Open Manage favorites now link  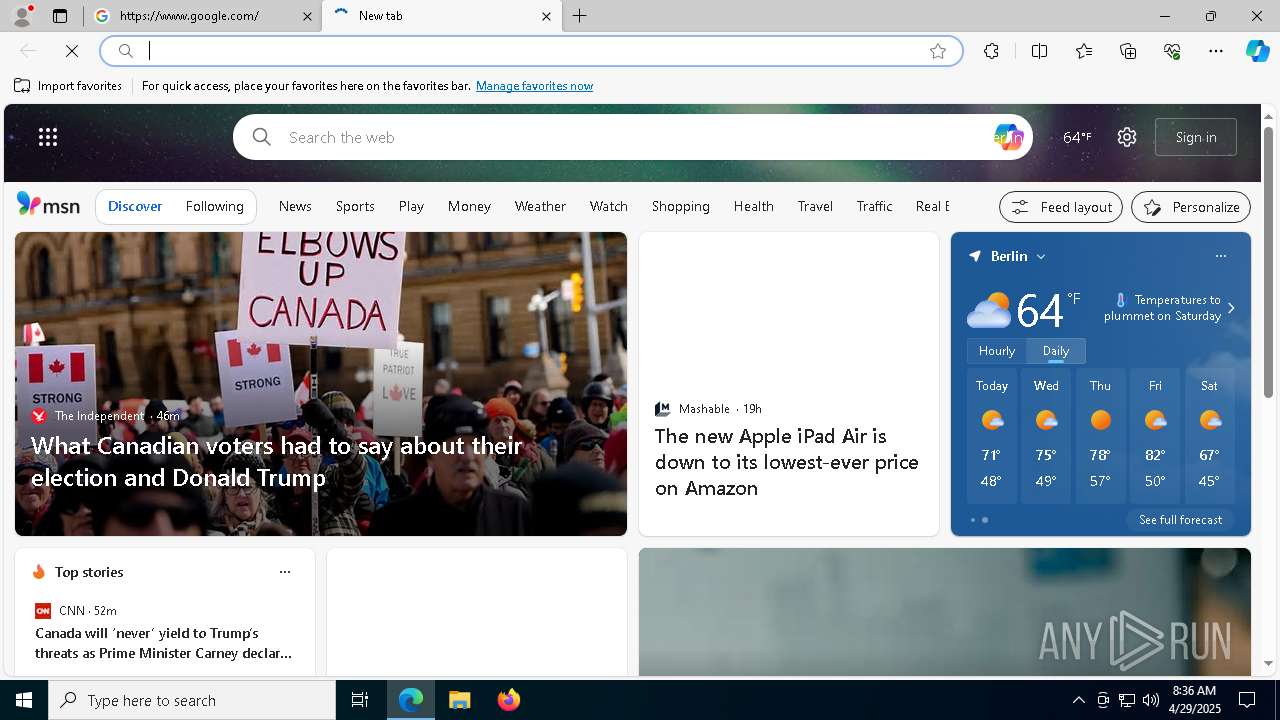point(534,86)
